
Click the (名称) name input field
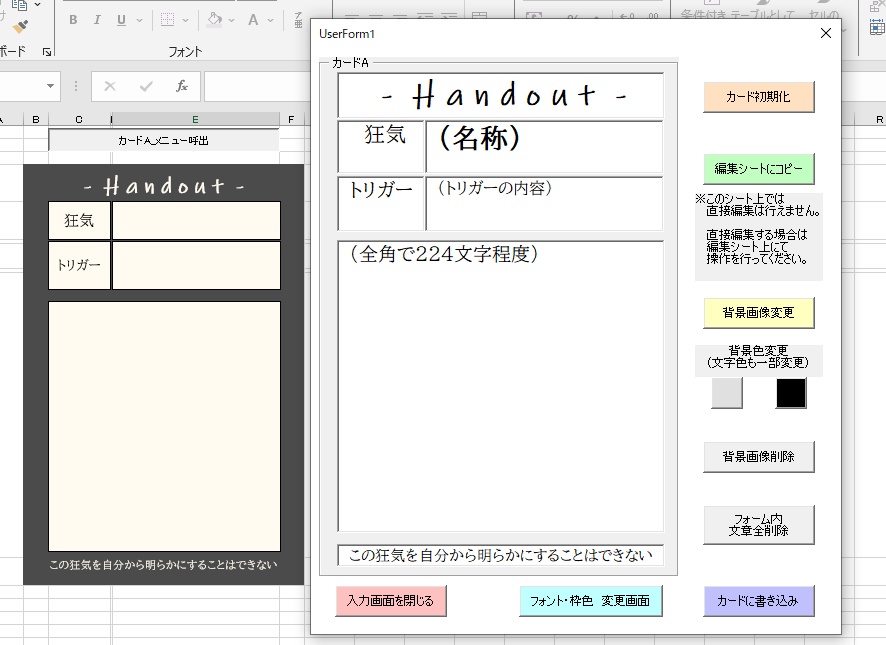(544, 146)
